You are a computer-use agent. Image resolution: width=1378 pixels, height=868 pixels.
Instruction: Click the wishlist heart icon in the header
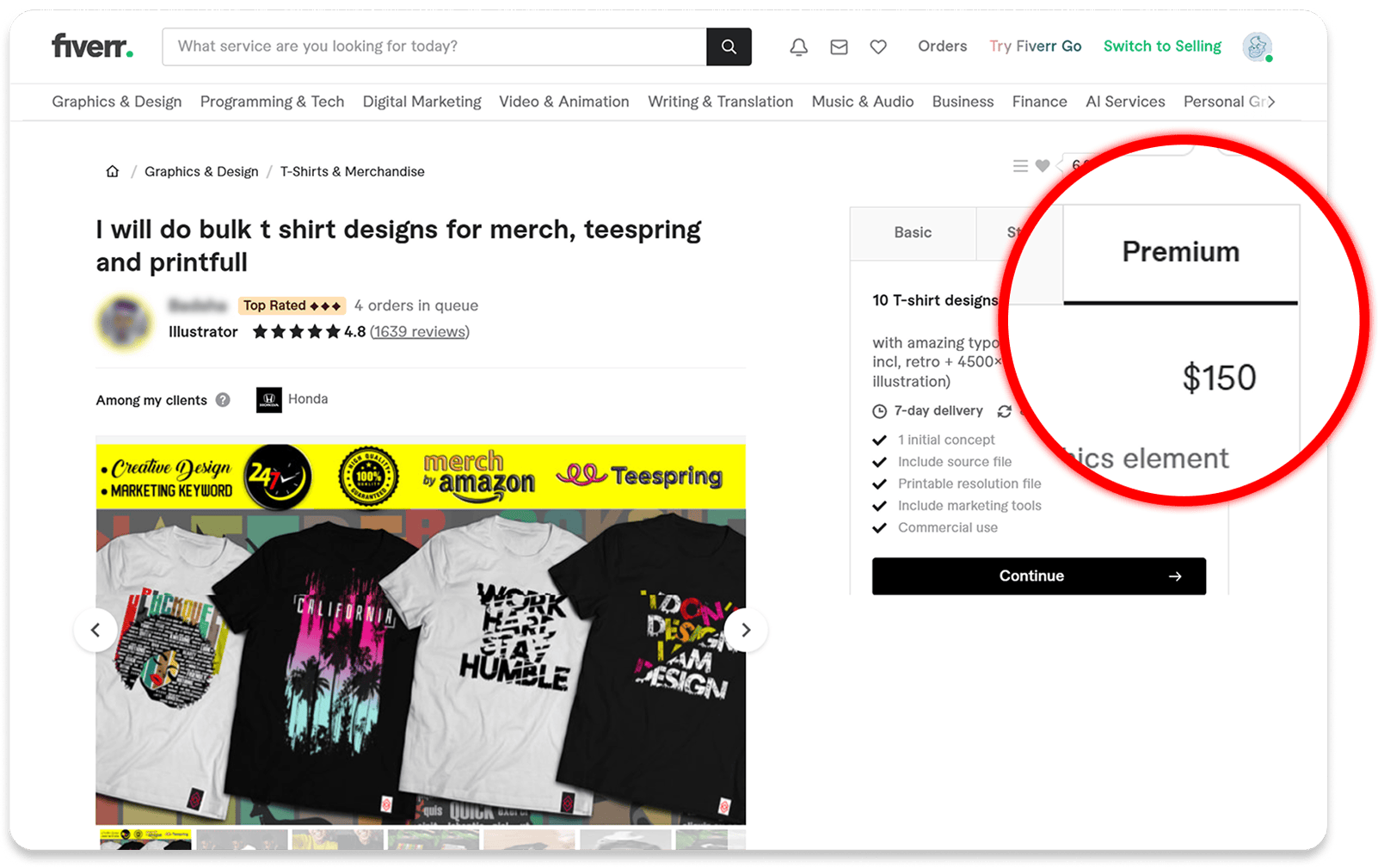tap(878, 46)
